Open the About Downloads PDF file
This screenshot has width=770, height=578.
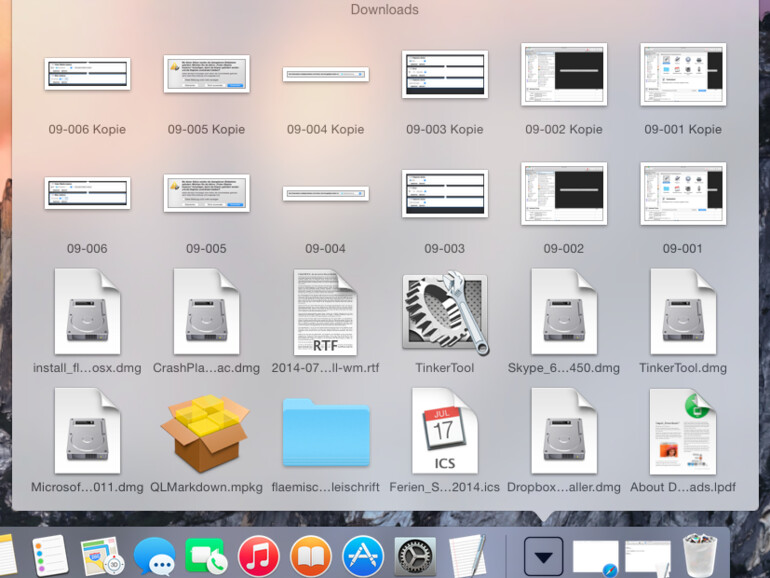[683, 432]
